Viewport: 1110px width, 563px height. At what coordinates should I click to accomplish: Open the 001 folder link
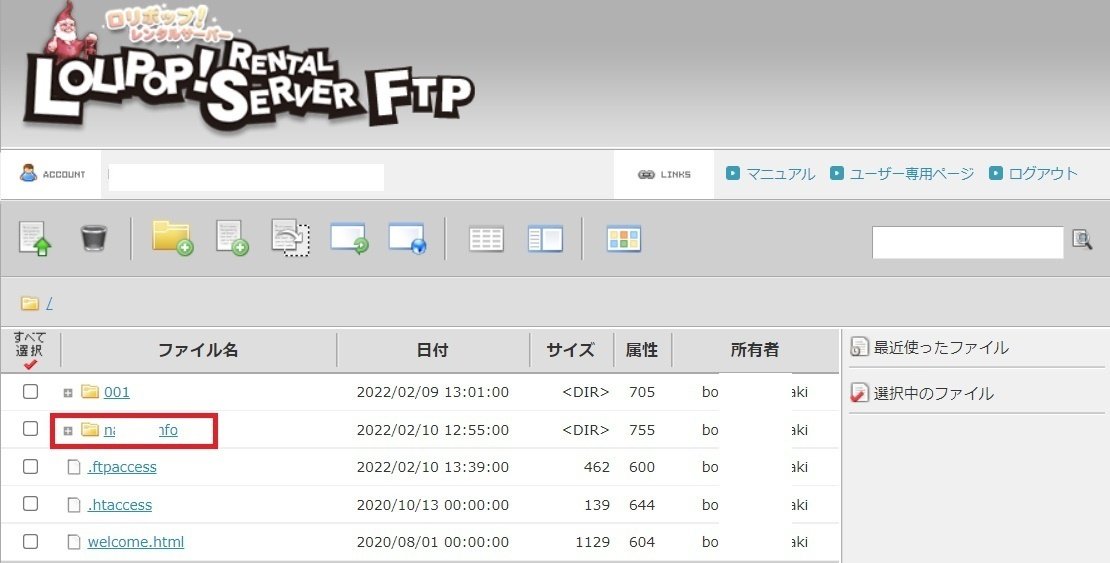pos(117,392)
